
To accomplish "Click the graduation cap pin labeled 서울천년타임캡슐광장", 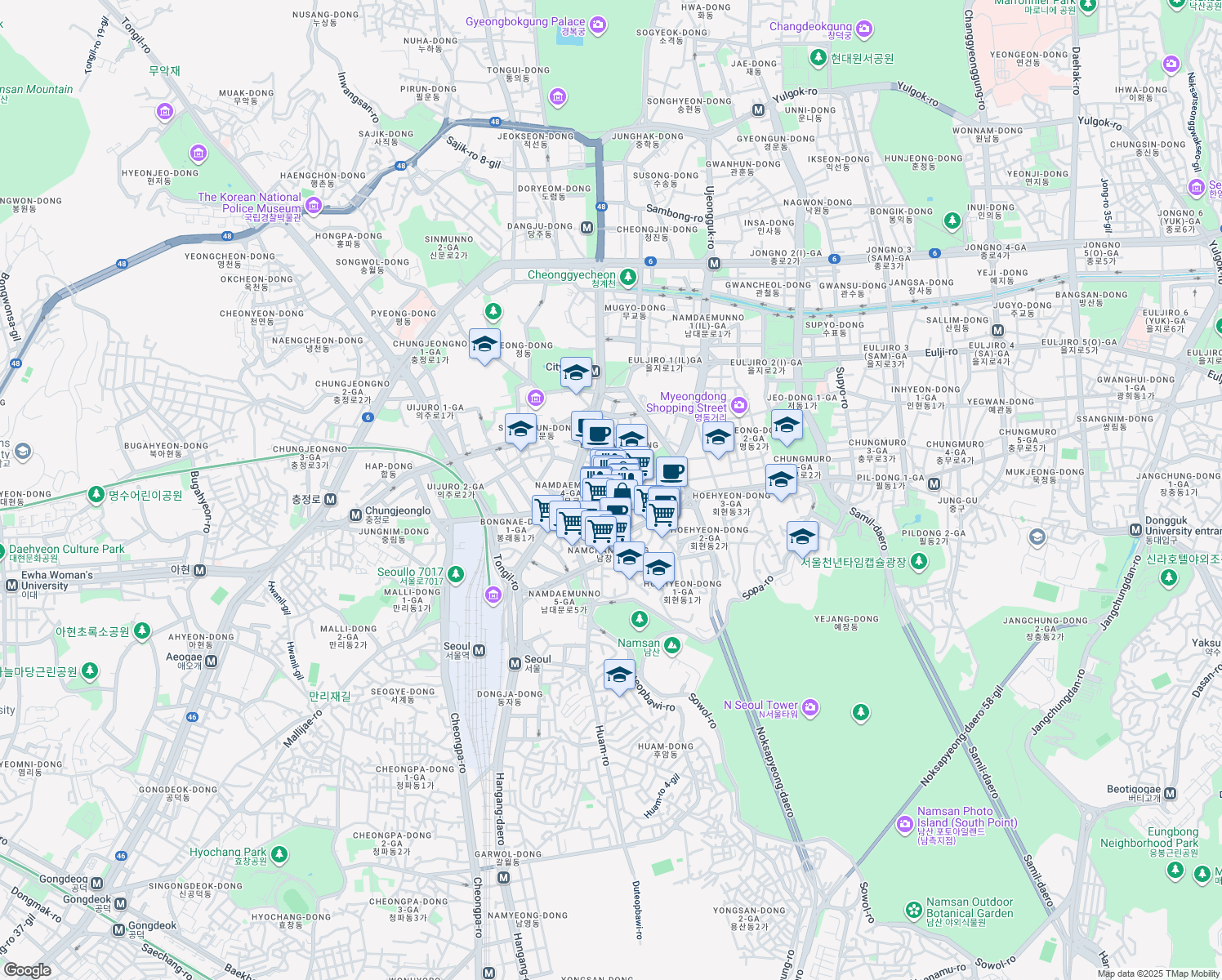I will point(802,535).
